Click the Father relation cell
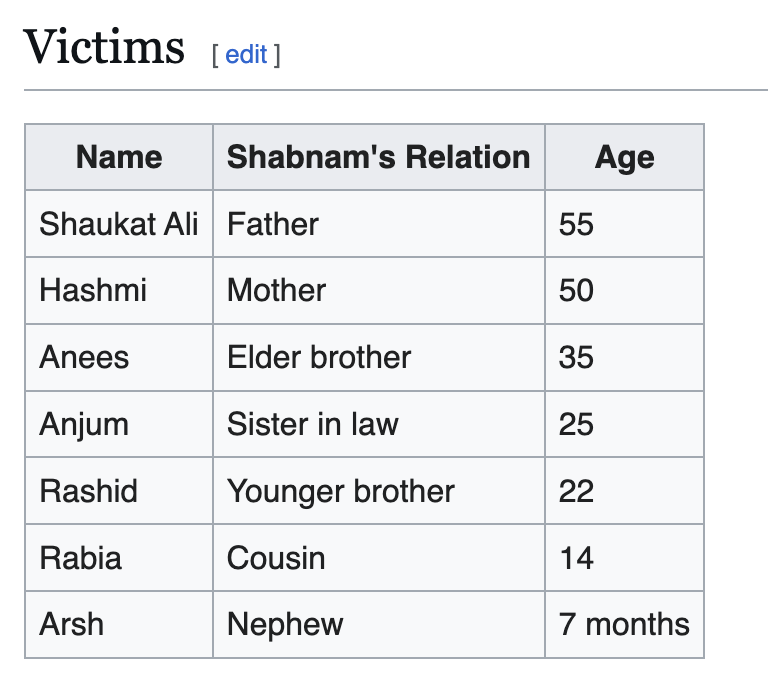Viewport: 768px width, 698px height. 379,224
